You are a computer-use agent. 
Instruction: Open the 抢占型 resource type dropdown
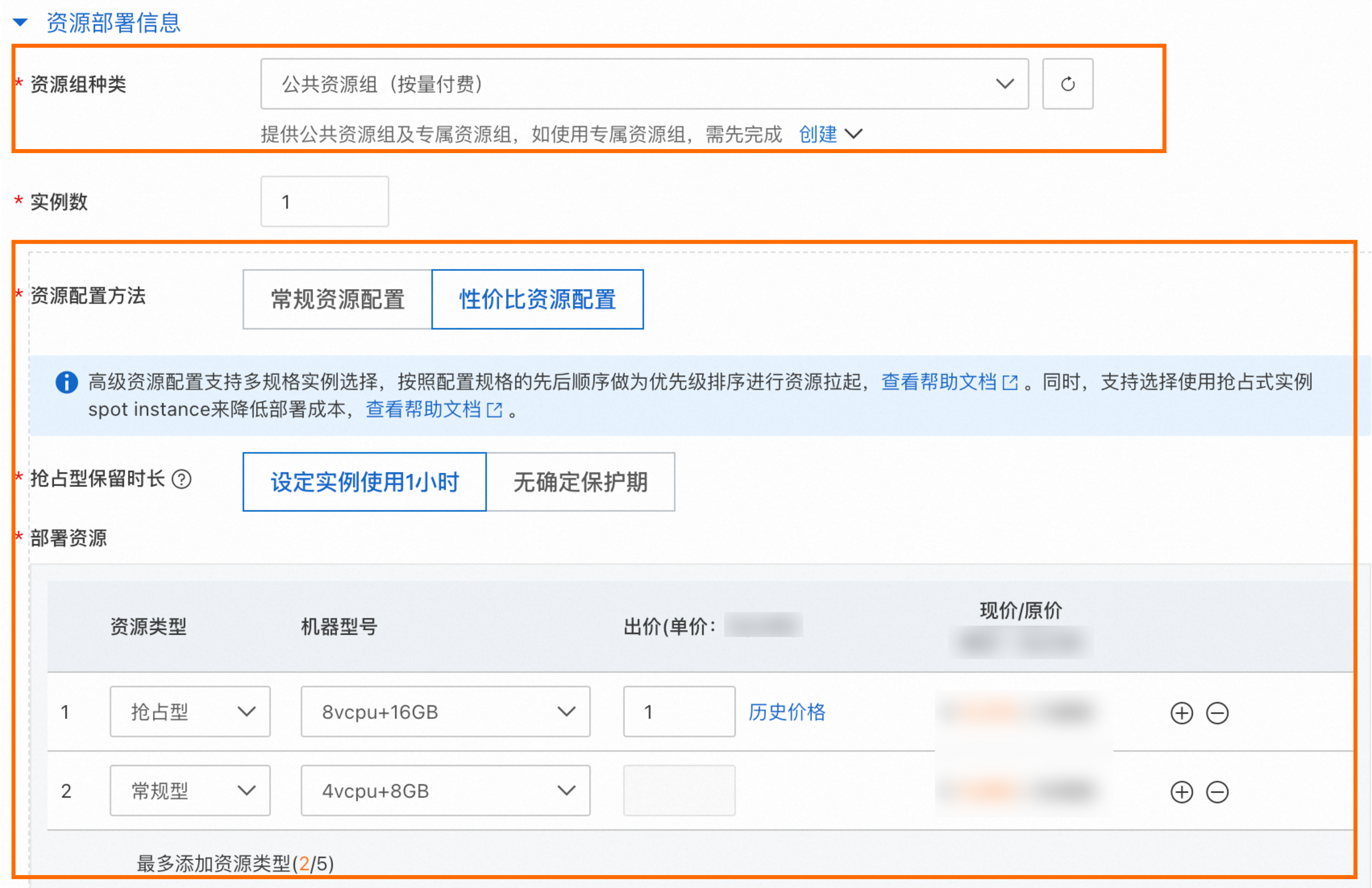coord(190,712)
